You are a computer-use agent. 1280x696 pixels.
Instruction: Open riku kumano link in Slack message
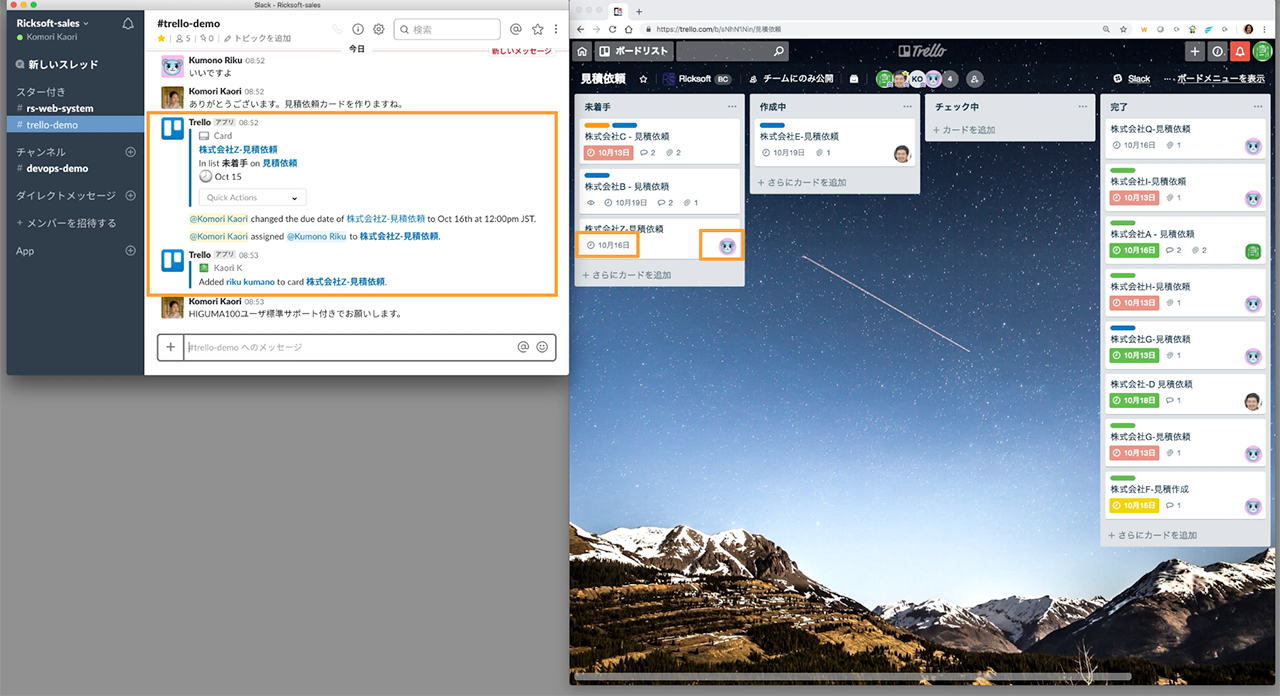point(250,282)
